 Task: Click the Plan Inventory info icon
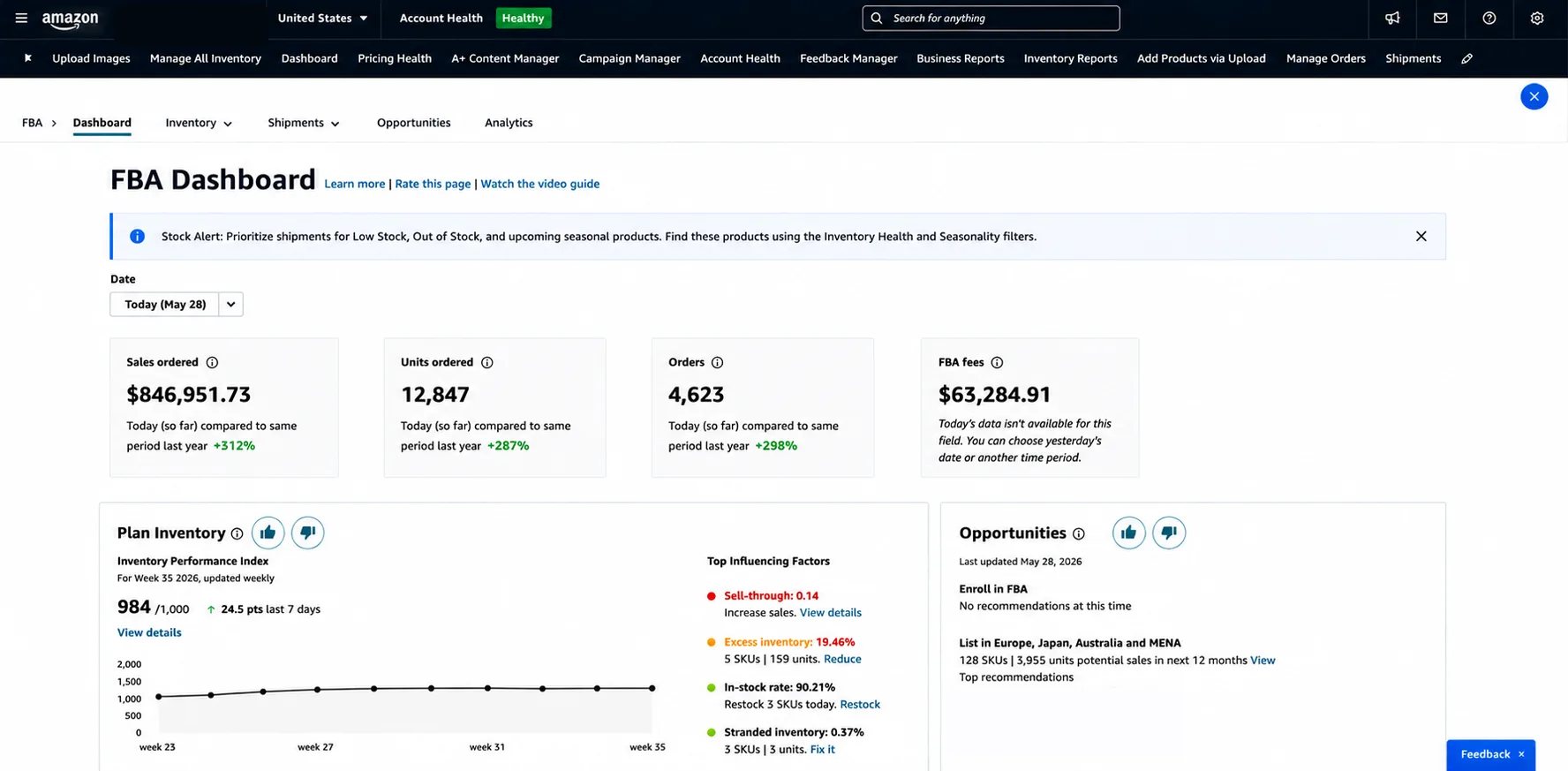(x=237, y=533)
